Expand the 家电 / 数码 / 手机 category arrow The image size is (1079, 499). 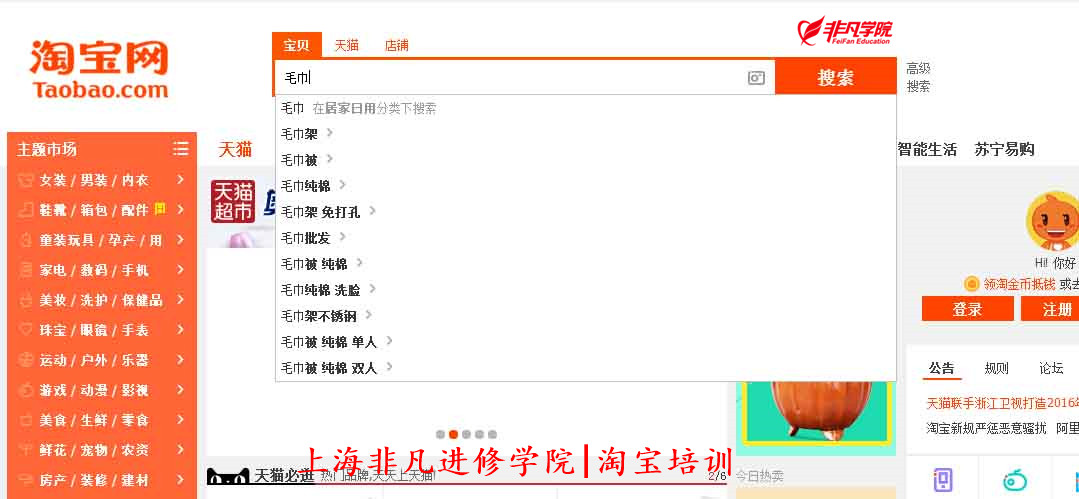[180, 270]
